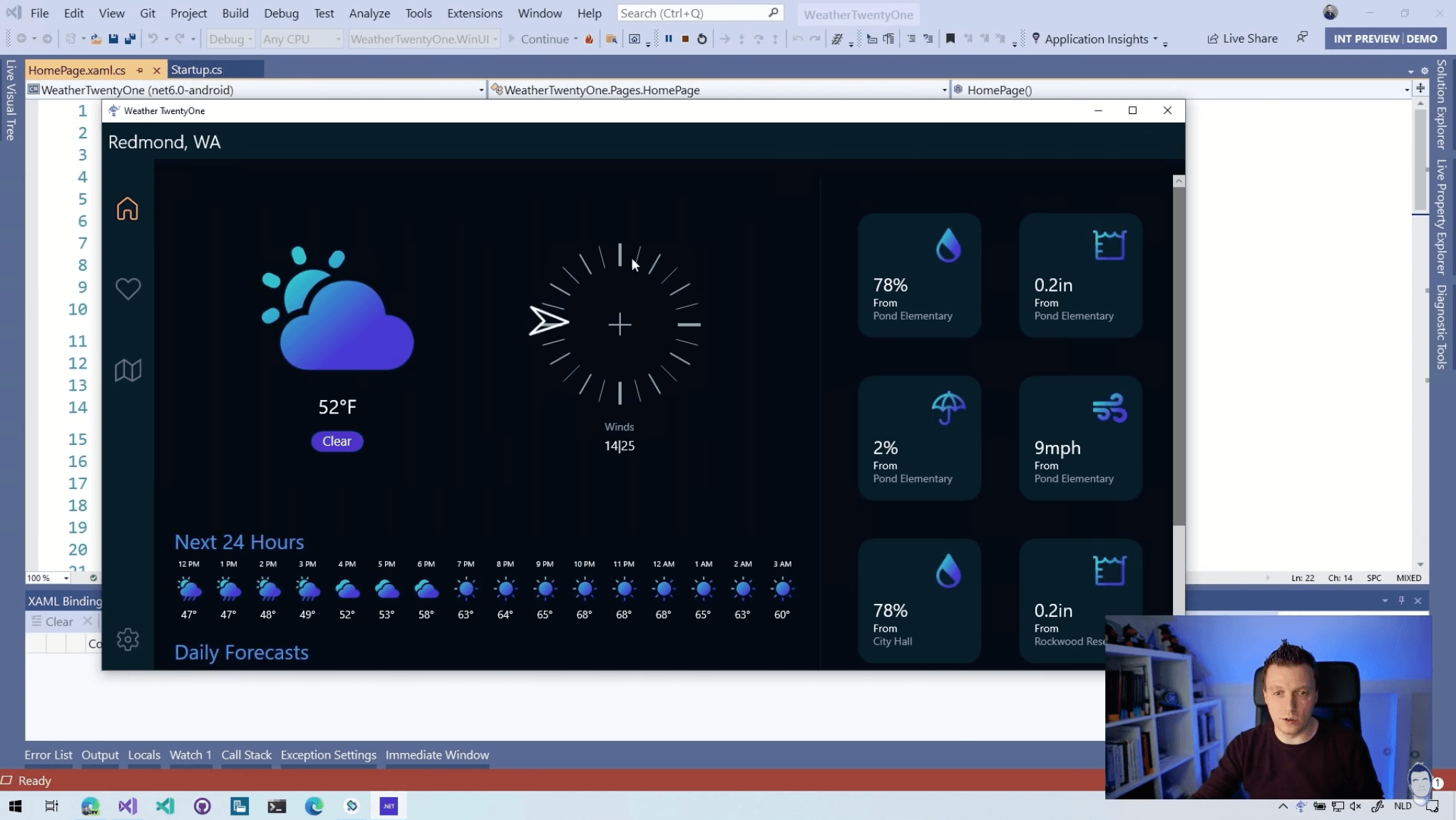The image size is (1456, 820).
Task: Open the Solution Explorer side tab
Action: point(1441,104)
